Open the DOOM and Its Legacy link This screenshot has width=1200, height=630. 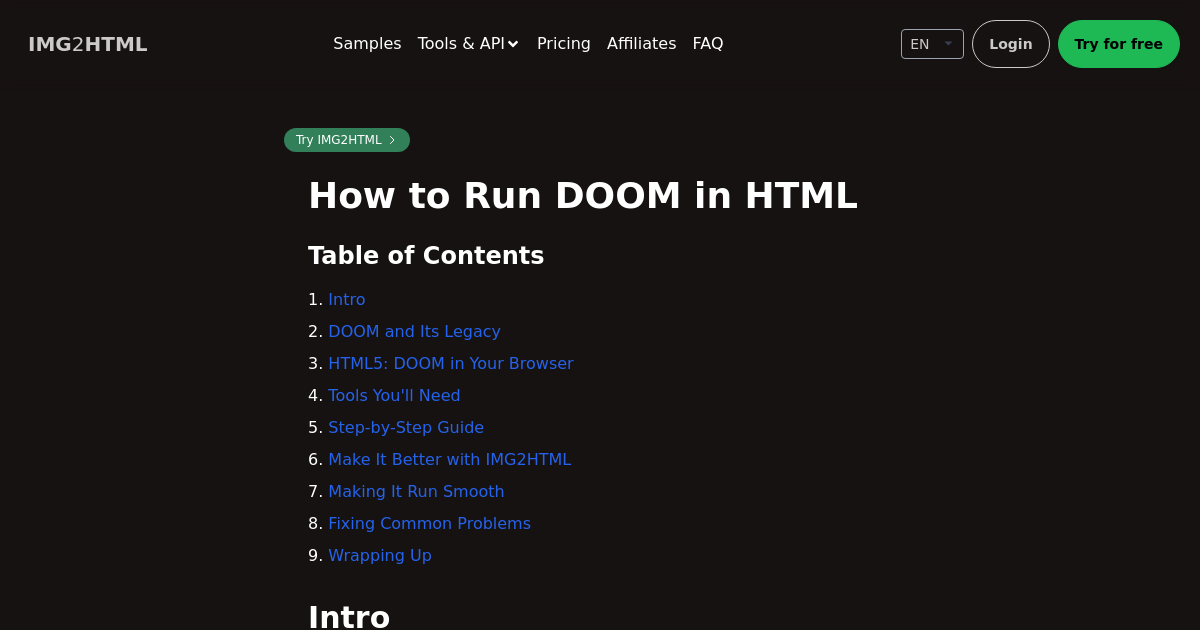(x=414, y=332)
